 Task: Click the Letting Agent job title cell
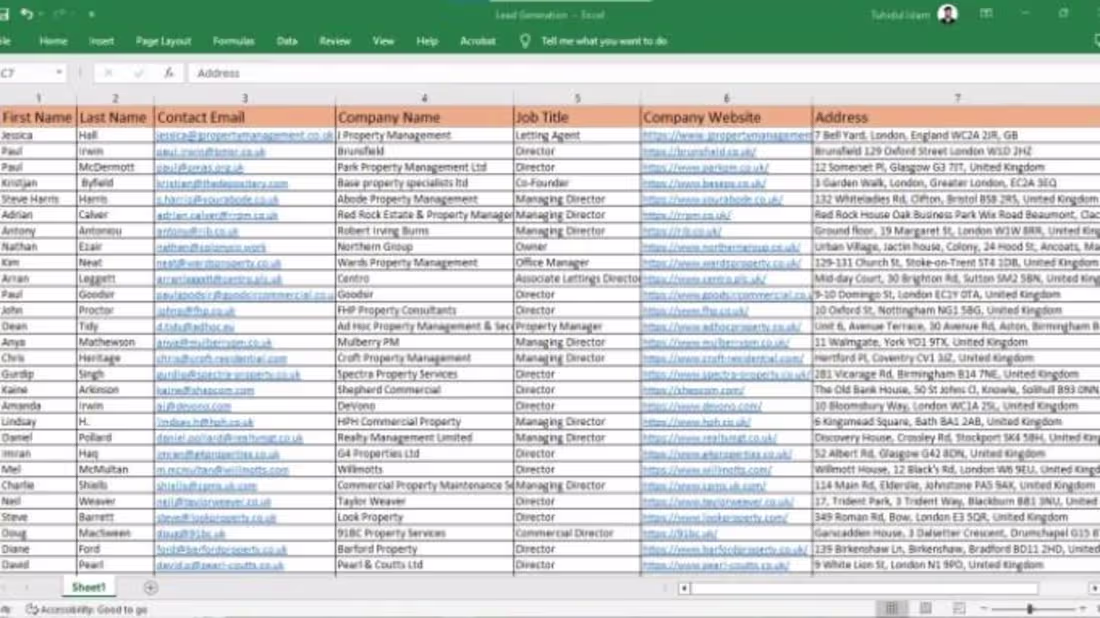(577, 135)
